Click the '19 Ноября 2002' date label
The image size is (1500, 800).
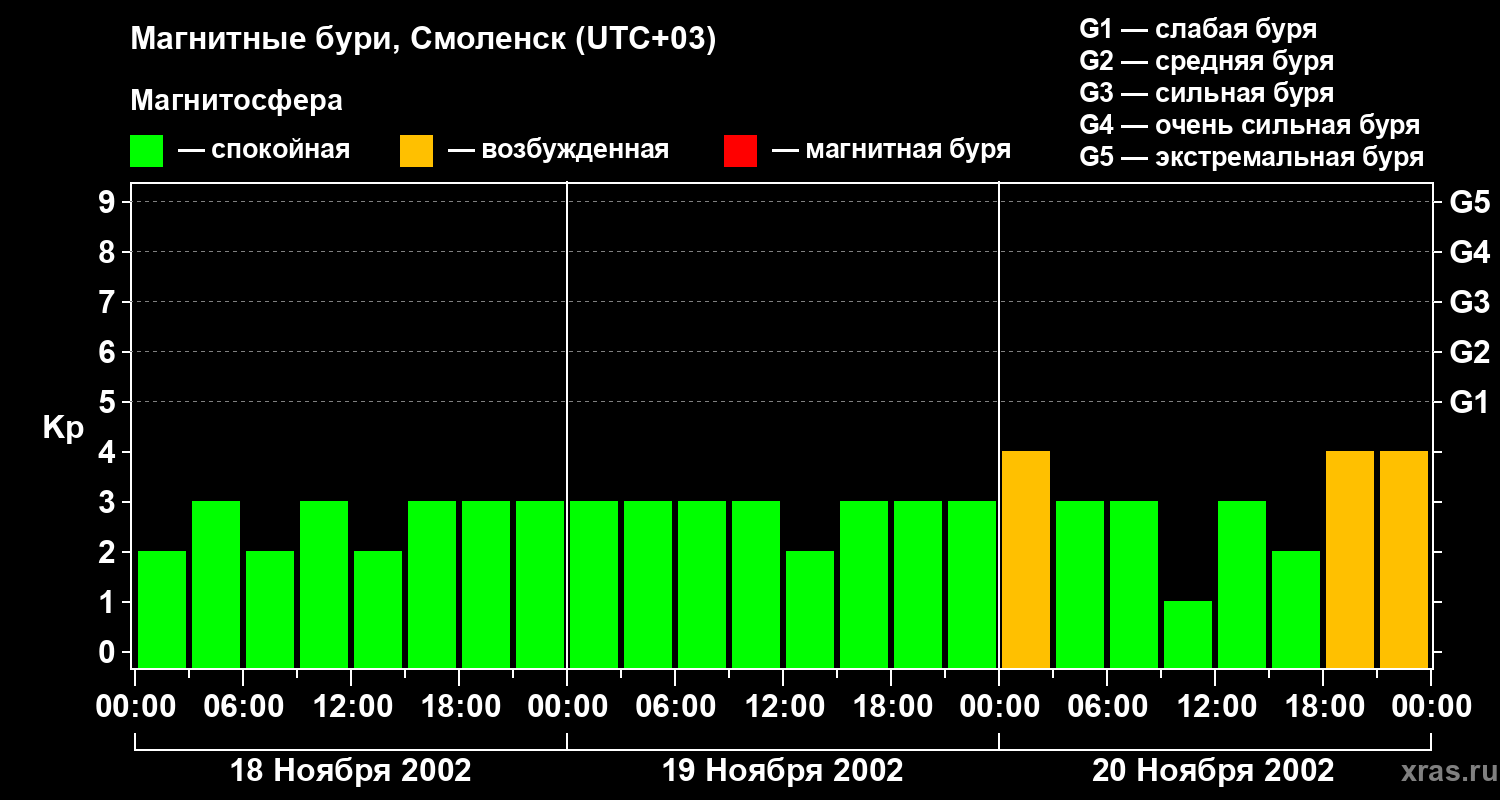click(x=783, y=771)
